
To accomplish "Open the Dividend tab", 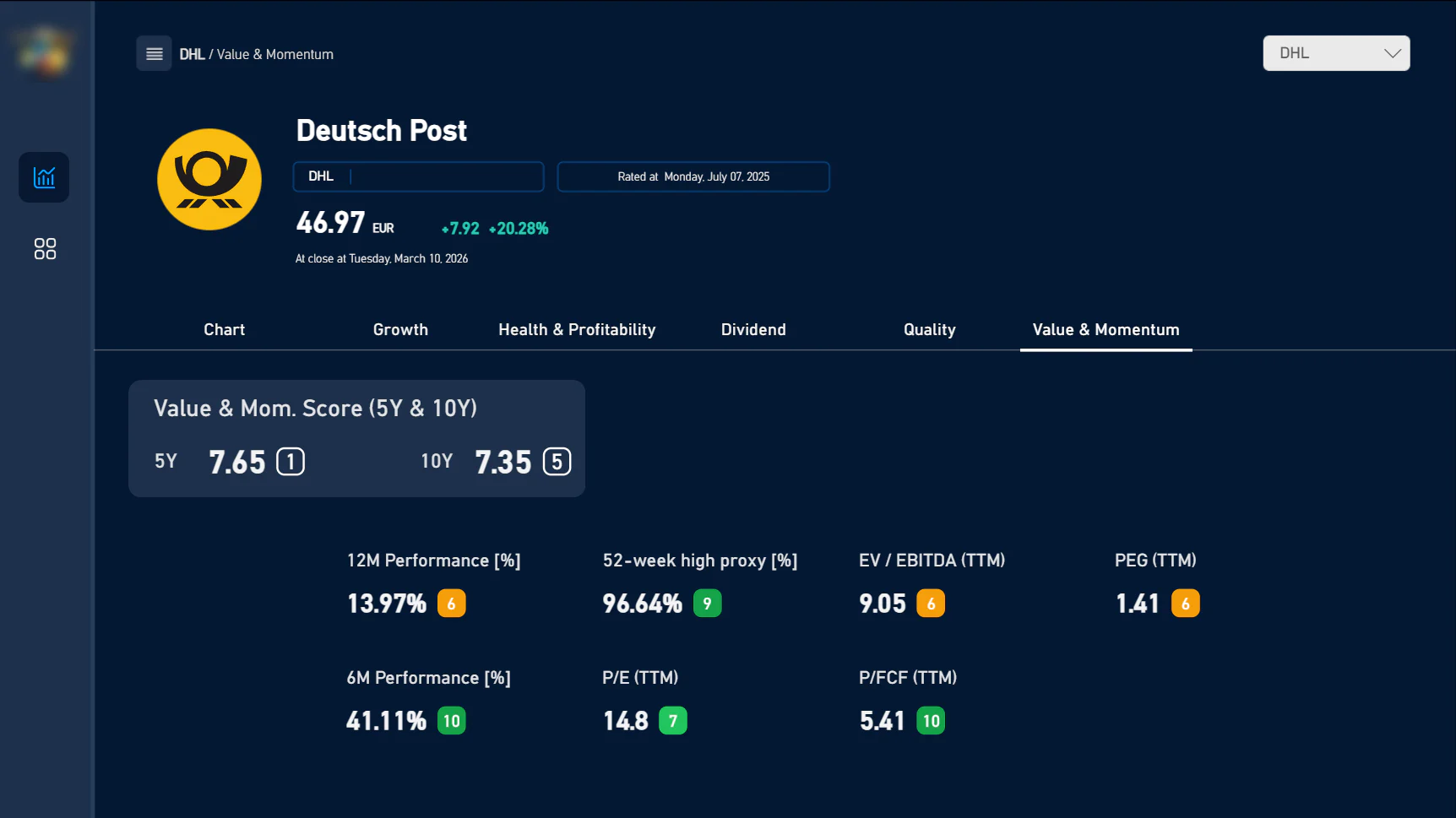I will [x=753, y=329].
